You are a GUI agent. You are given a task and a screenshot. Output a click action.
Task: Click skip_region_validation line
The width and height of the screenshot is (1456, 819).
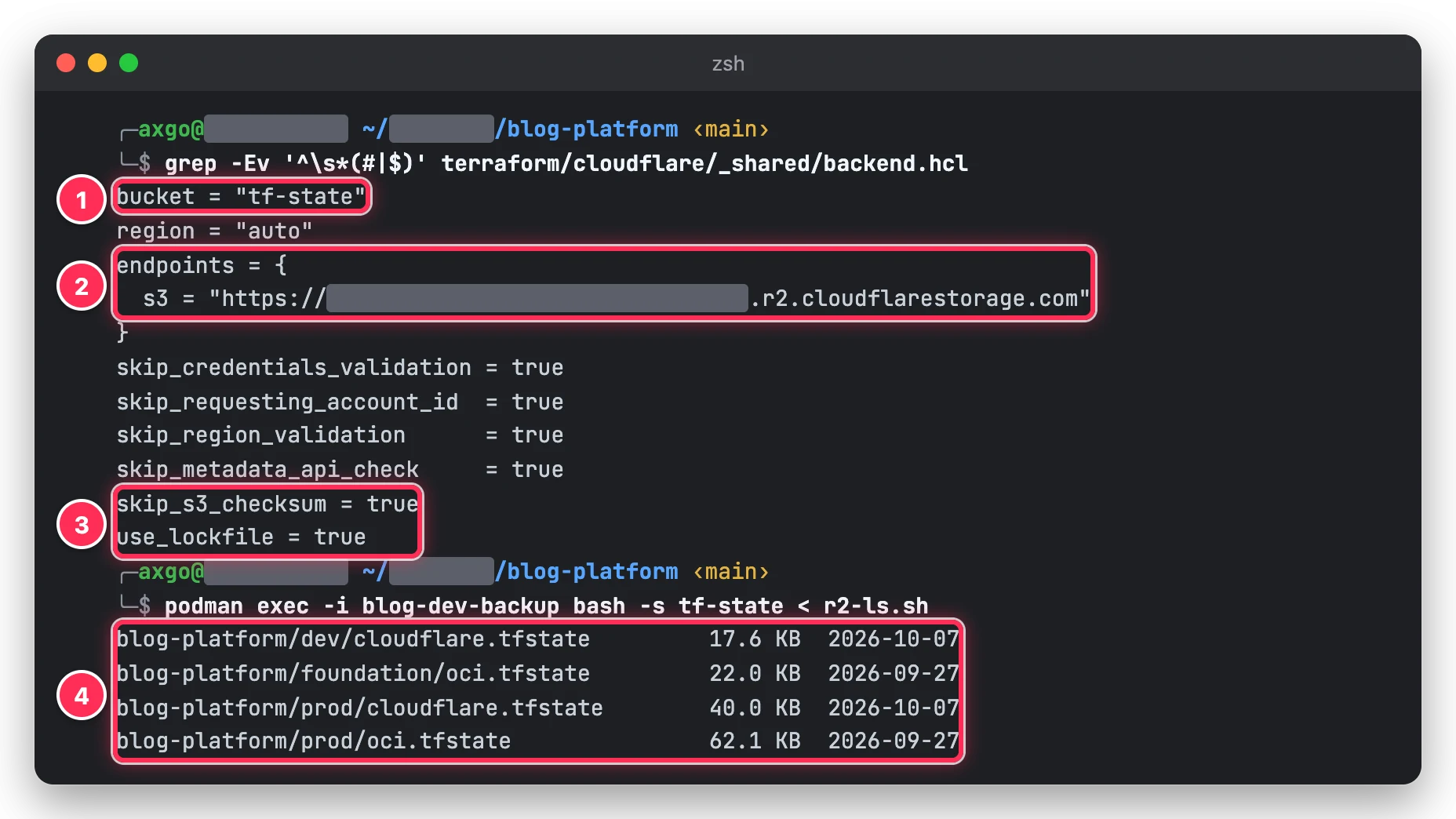(340, 435)
